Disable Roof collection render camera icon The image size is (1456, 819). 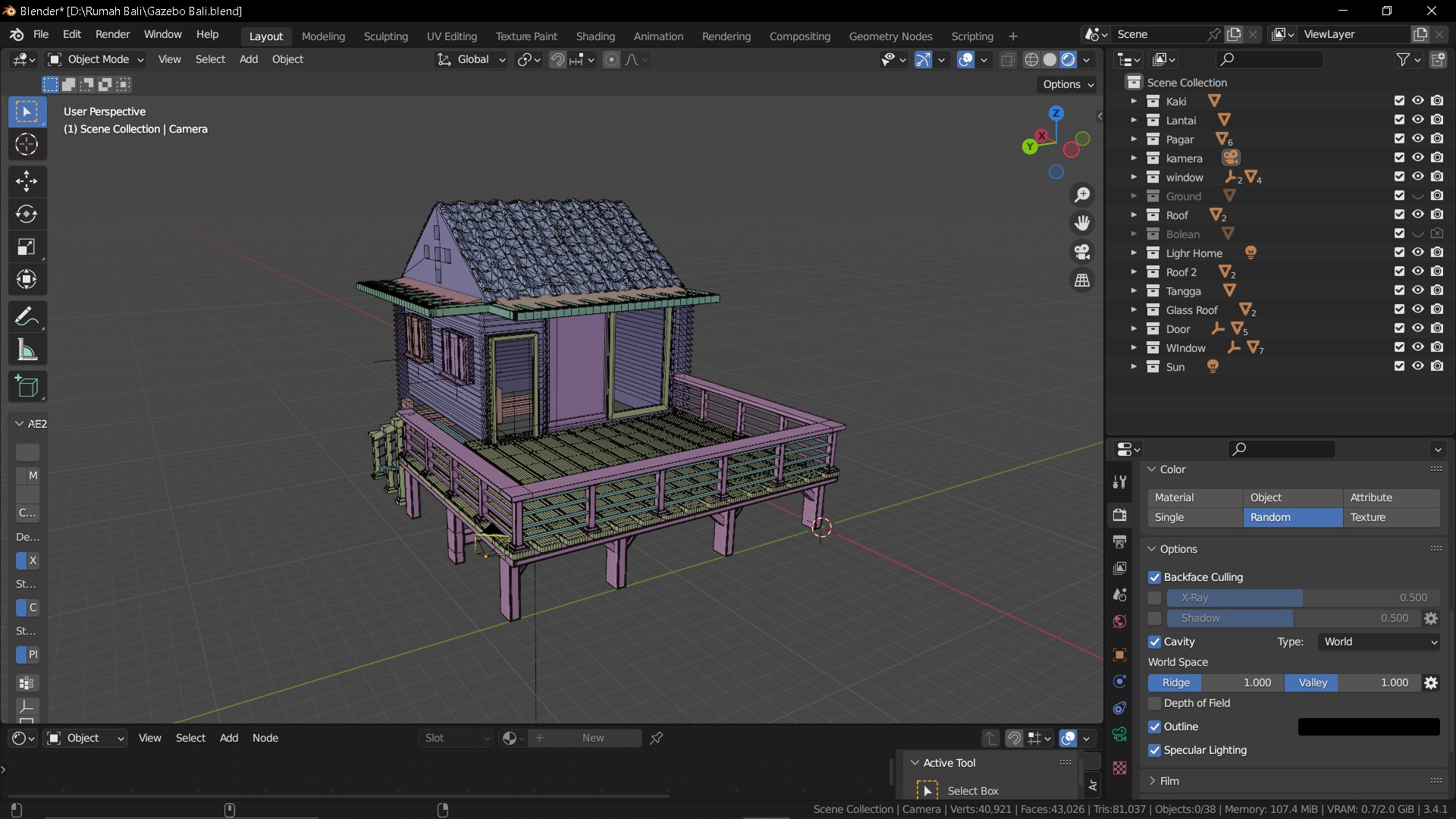1437,215
